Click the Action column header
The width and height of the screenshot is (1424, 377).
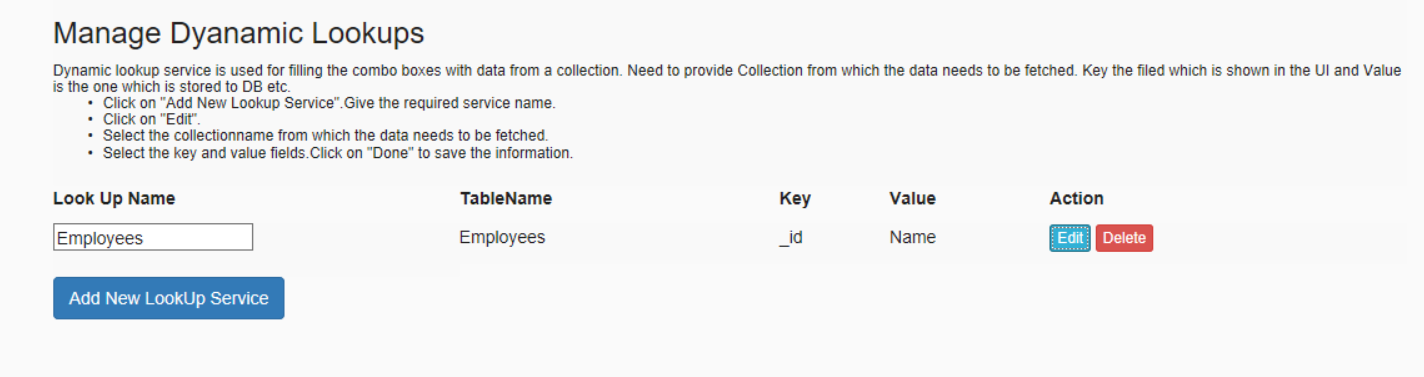pos(1077,198)
